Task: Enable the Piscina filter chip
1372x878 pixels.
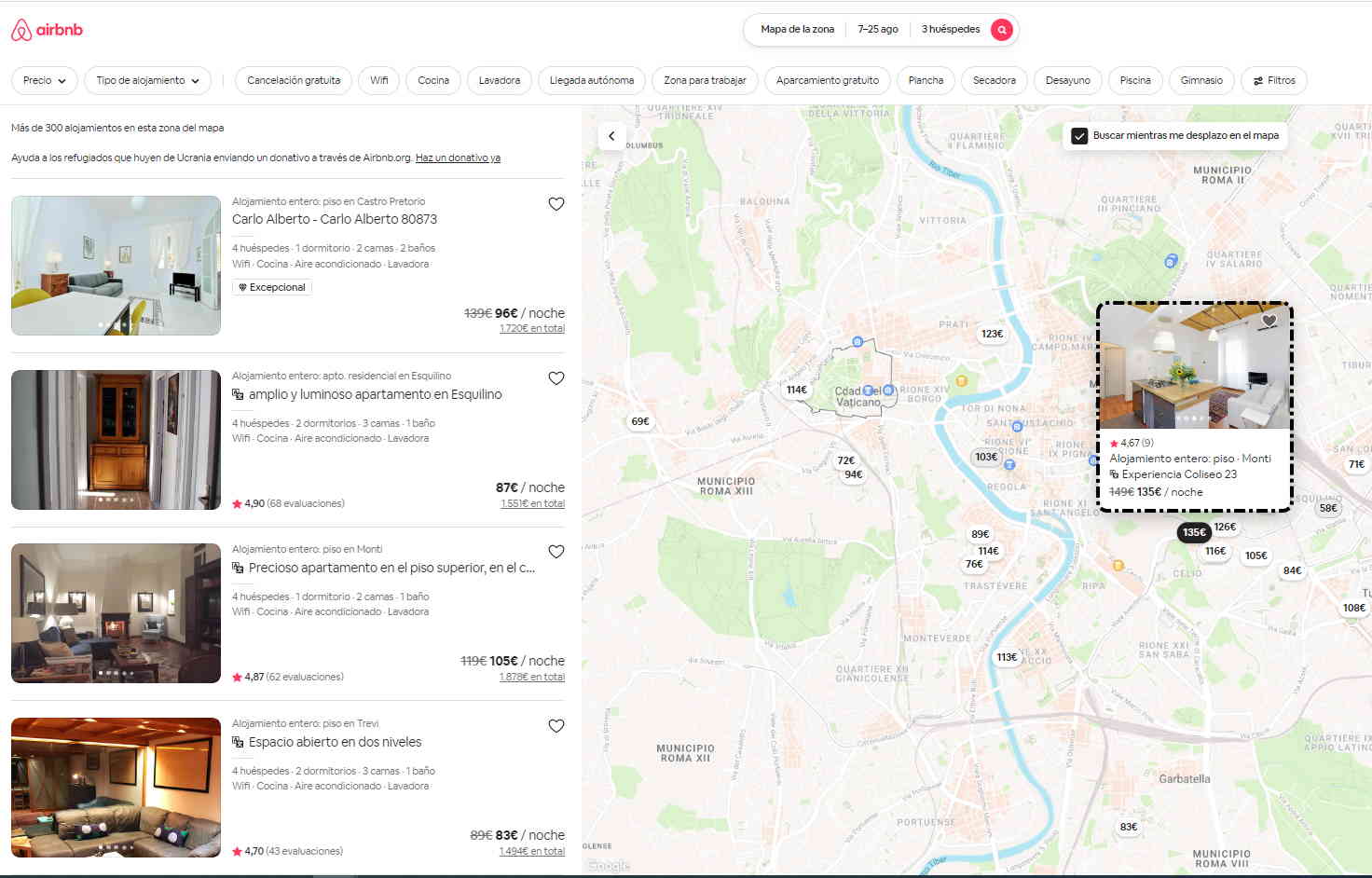Action: pyautogui.click(x=1135, y=80)
